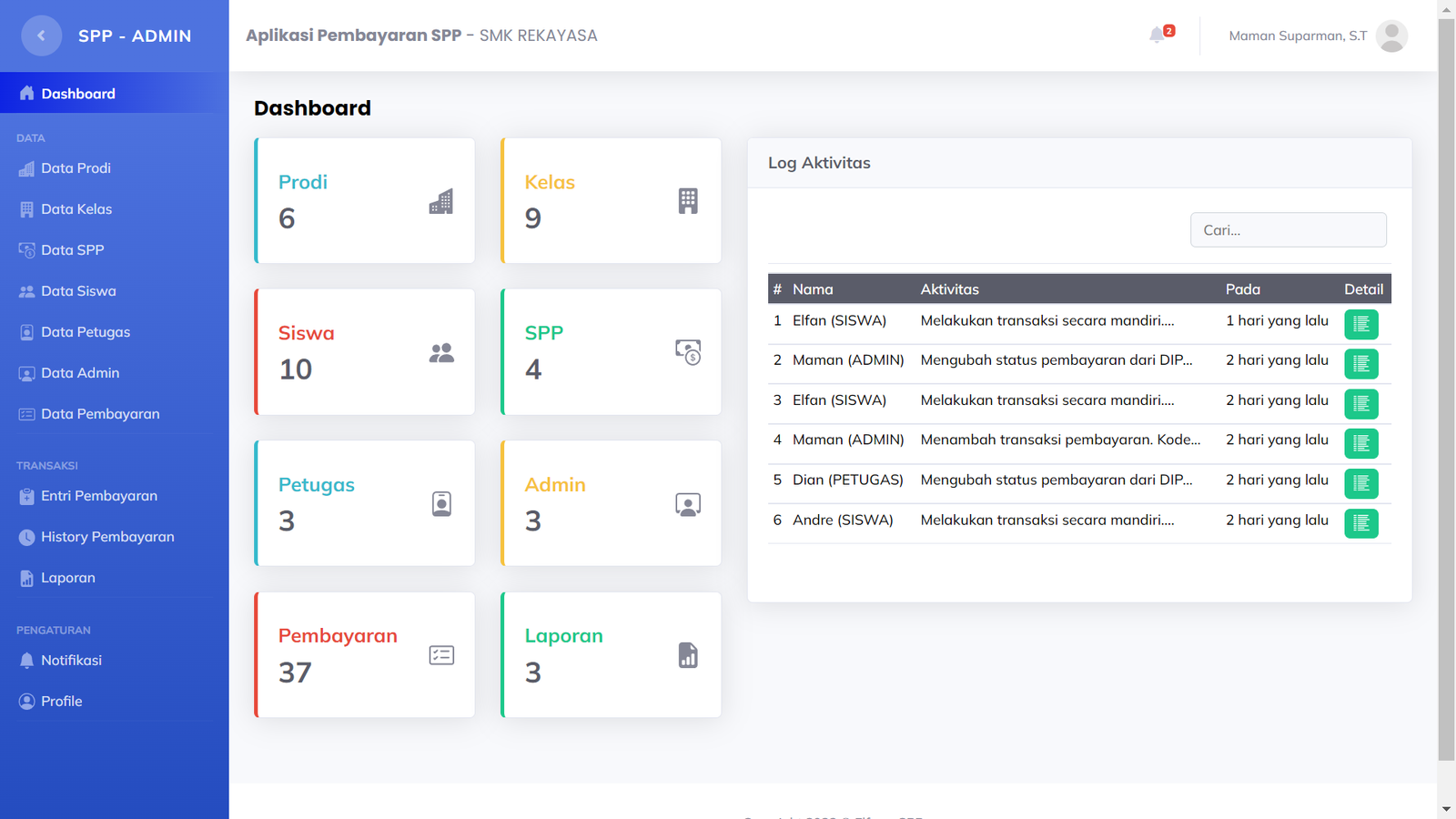The height and width of the screenshot is (819, 1456).
Task: Click the money icon on SPP card
Action: point(688,352)
